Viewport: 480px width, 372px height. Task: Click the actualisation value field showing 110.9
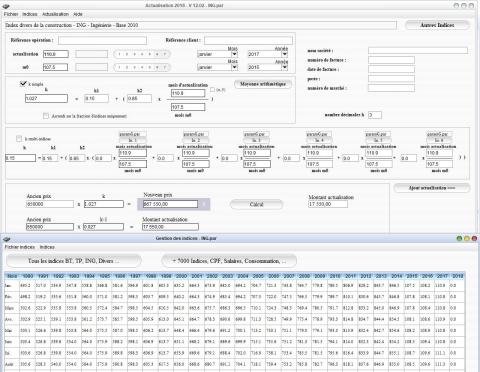pos(56,54)
